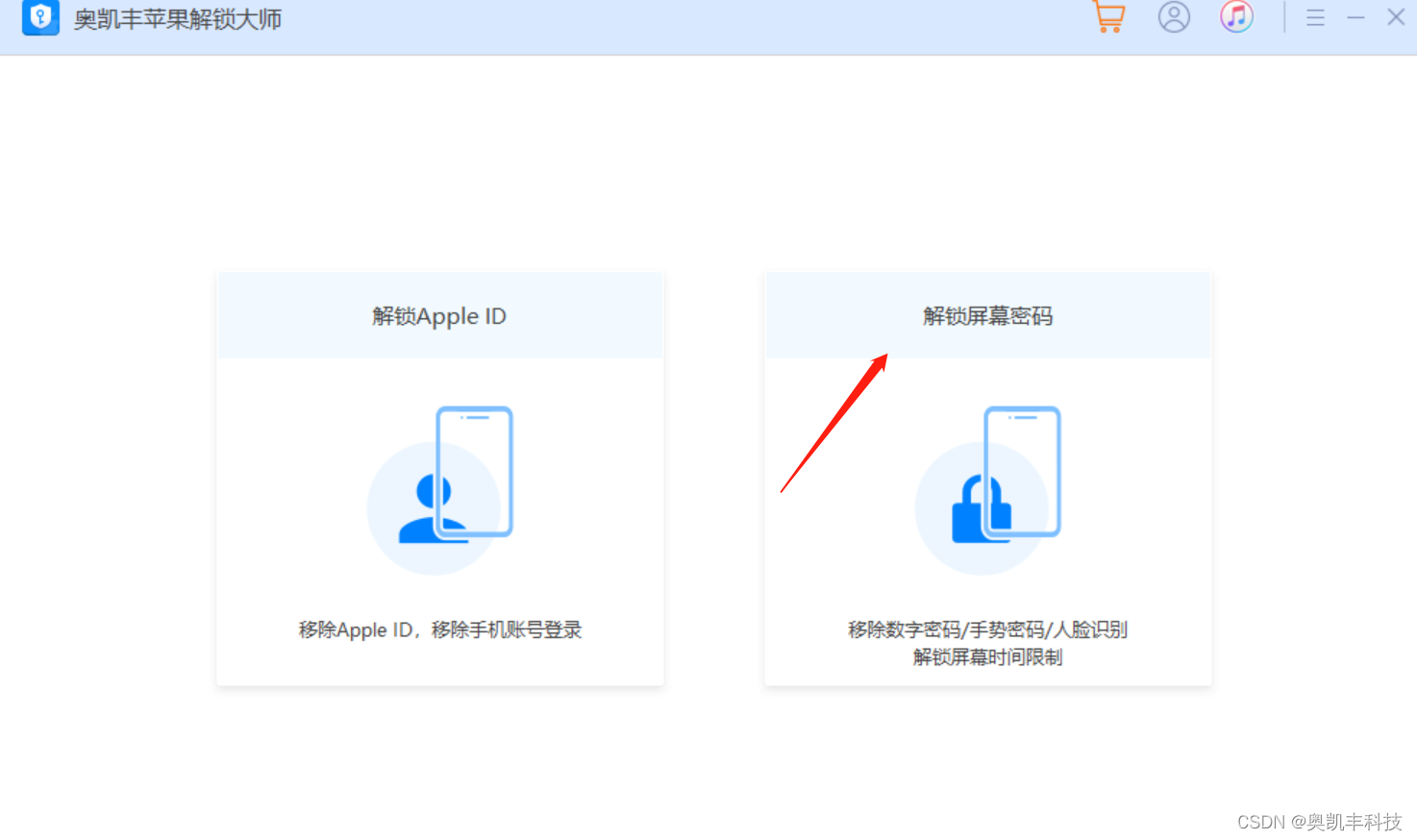Viewport: 1417px width, 840px height.
Task: Open the hamburger menu in title bar
Action: click(1315, 17)
